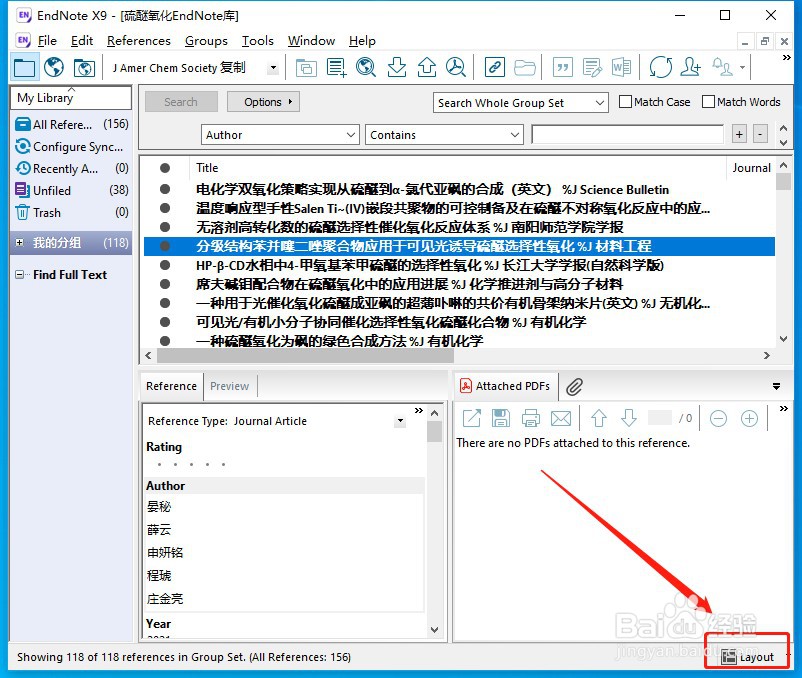Expand 我的分组 group set

point(19,242)
